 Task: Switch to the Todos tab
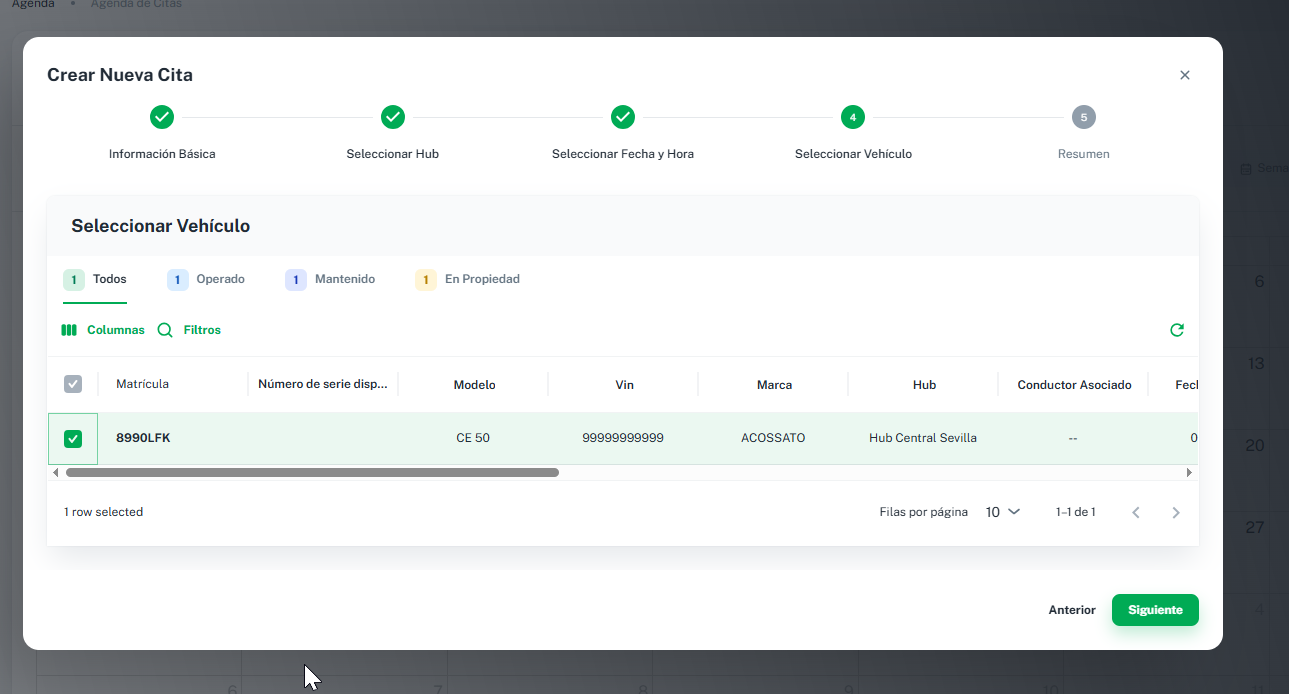pos(95,280)
